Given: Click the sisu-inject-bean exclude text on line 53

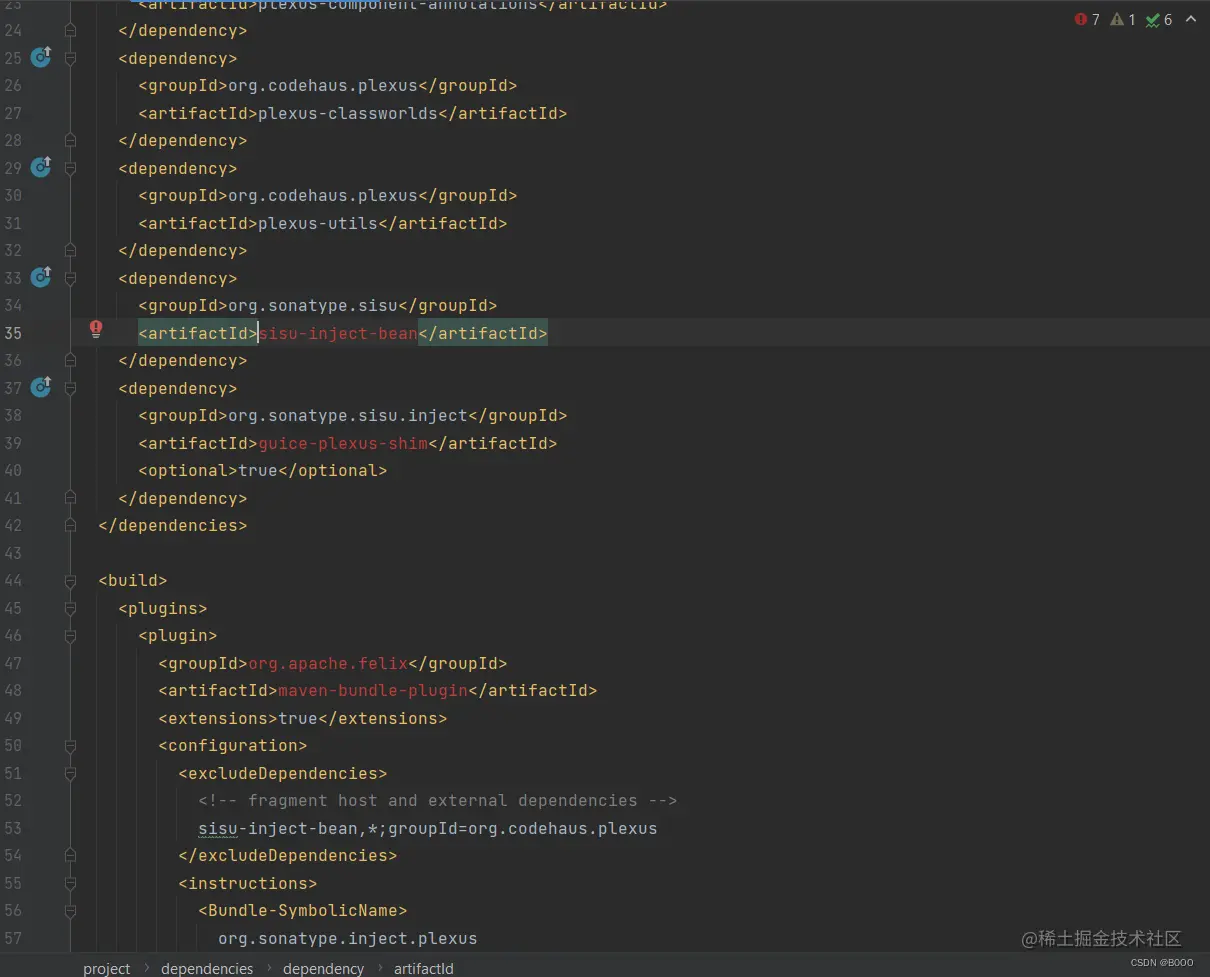Looking at the screenshot, I should [x=278, y=828].
